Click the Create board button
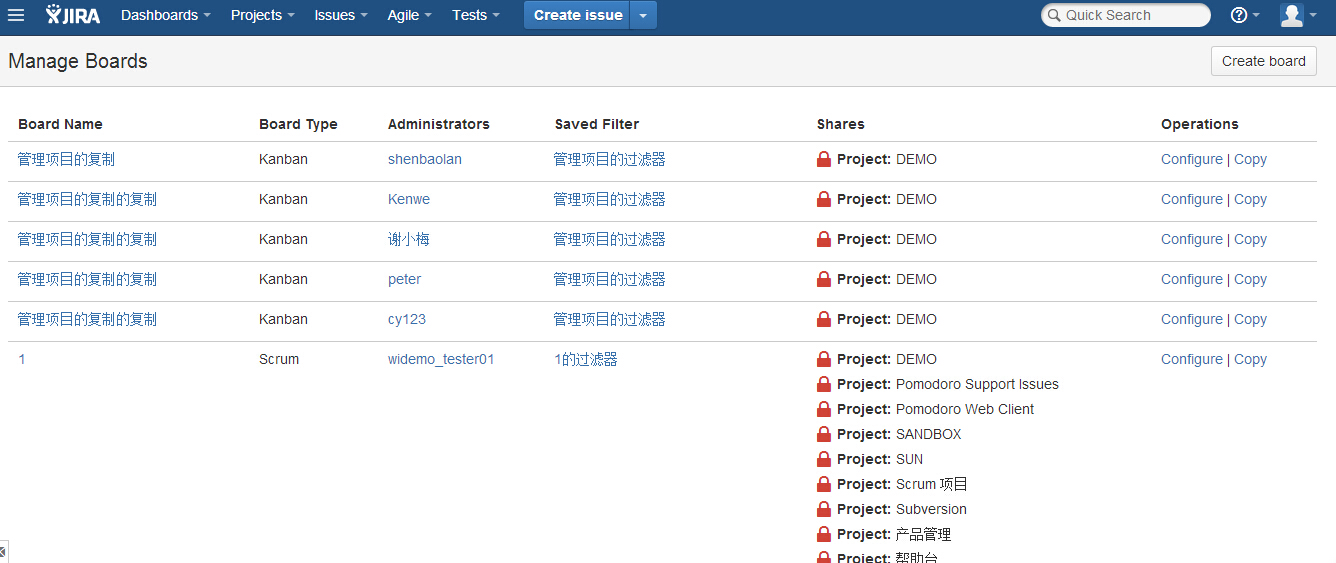Image resolution: width=1336 pixels, height=563 pixels. click(x=1264, y=61)
